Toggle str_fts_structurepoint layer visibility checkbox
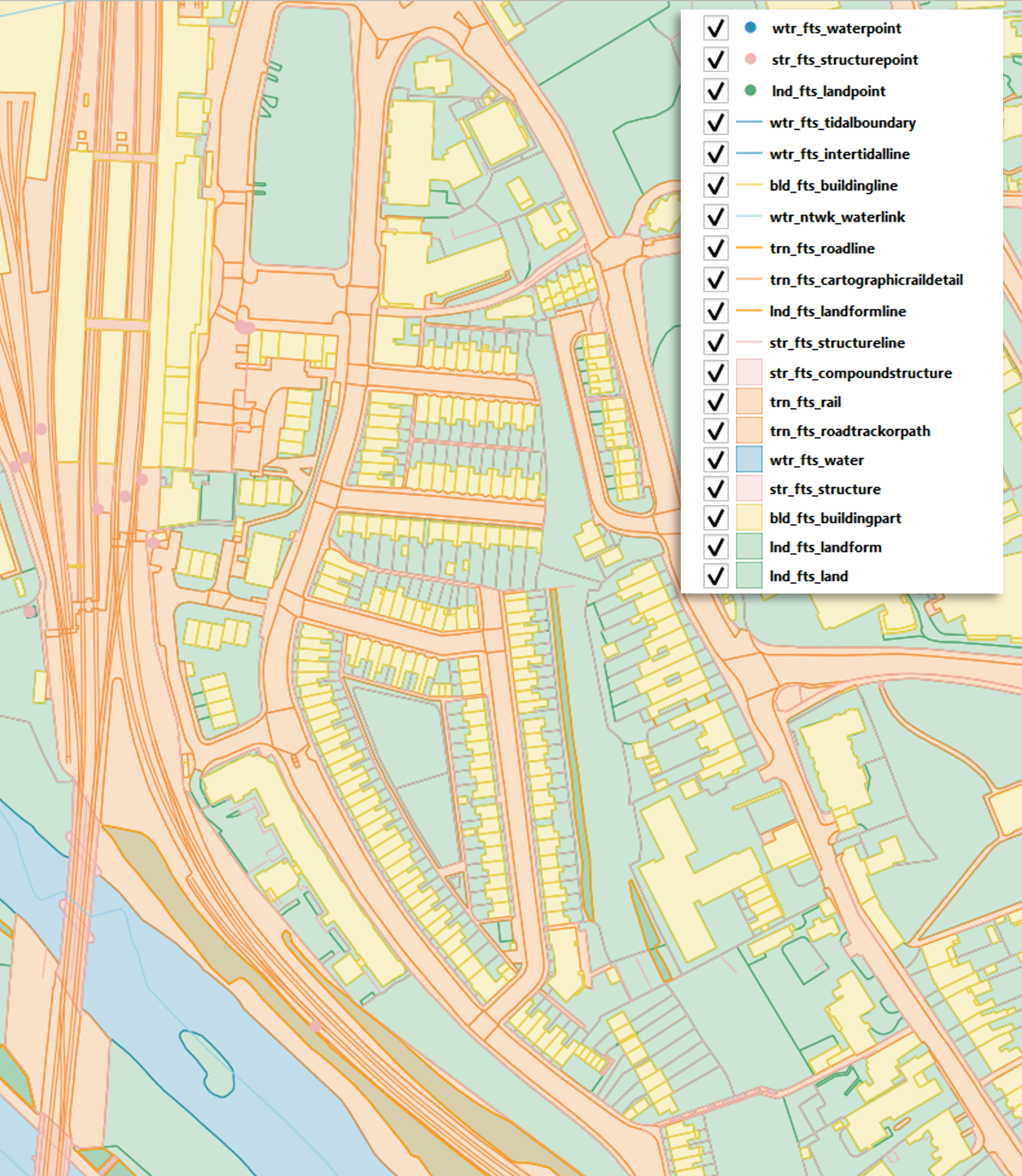This screenshot has width=1022, height=1176. (715, 59)
